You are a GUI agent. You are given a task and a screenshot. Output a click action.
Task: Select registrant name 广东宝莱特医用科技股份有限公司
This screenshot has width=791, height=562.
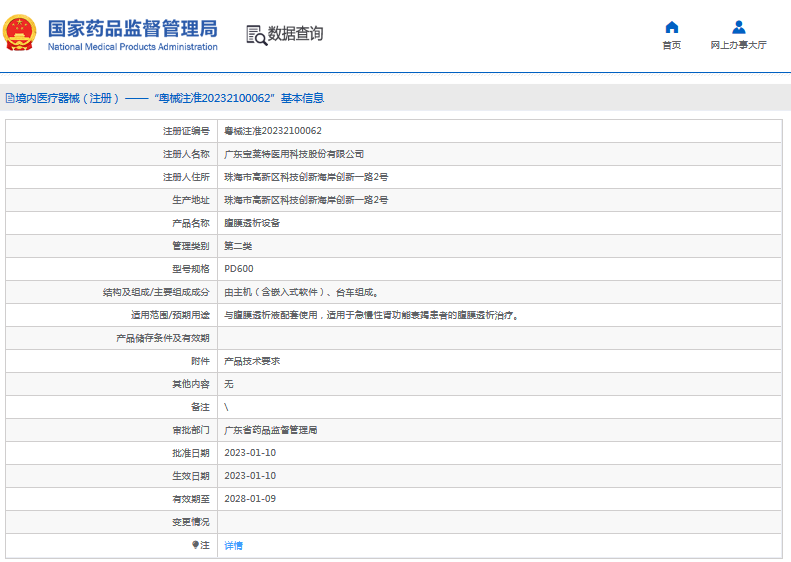[x=294, y=154]
